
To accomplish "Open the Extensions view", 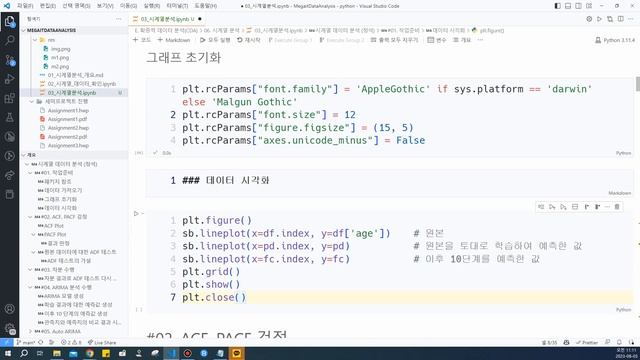I will pos(9,98).
